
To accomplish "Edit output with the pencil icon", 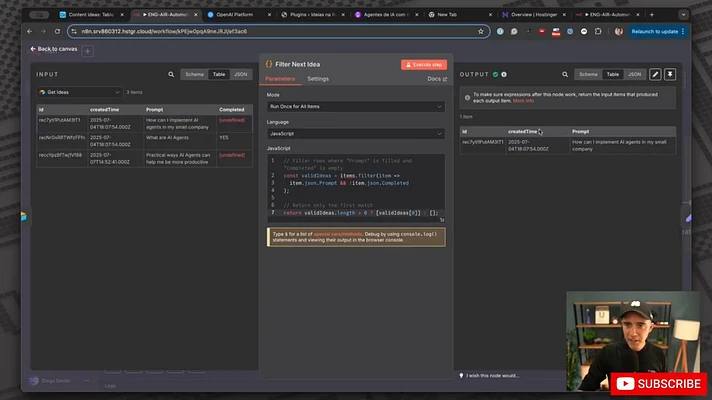I will click(655, 74).
